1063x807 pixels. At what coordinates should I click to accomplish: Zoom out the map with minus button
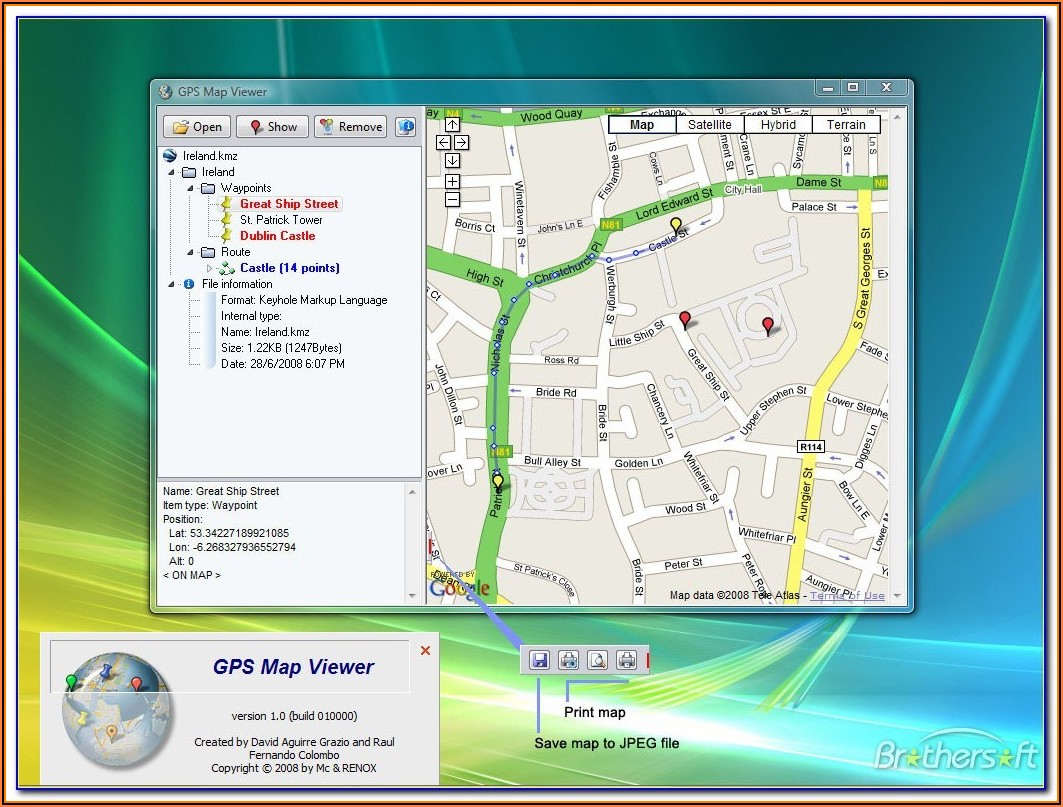coord(452,199)
